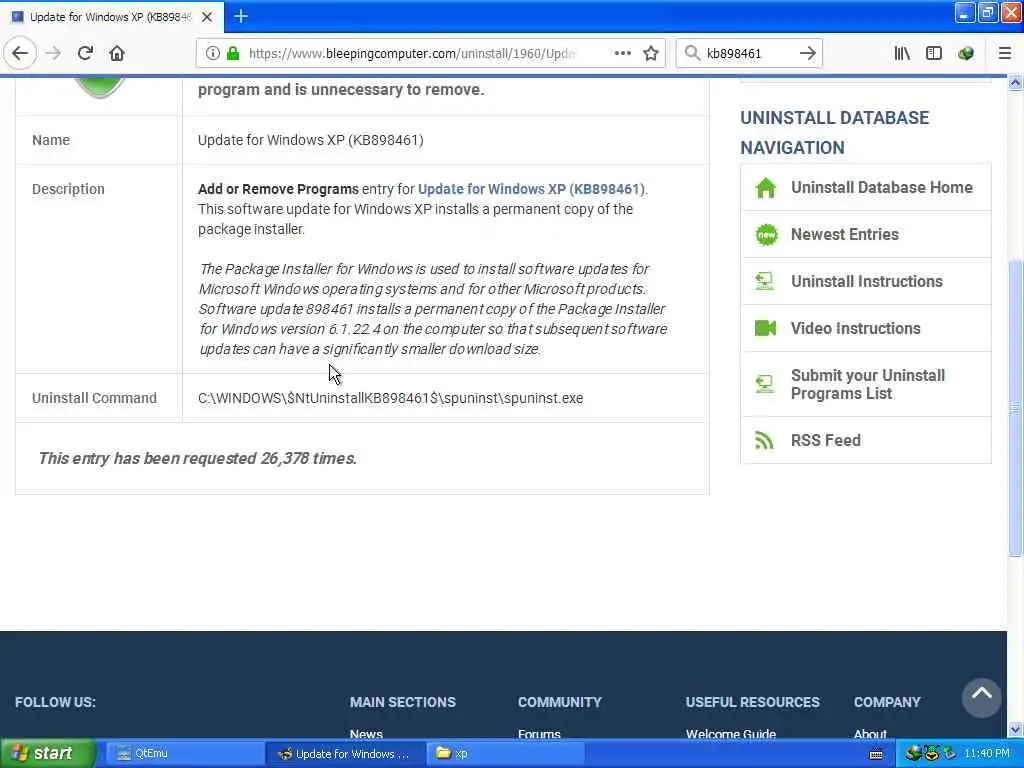Image resolution: width=1024 pixels, height=768 pixels.
Task: Submit search with the arrow button
Action: (x=807, y=53)
